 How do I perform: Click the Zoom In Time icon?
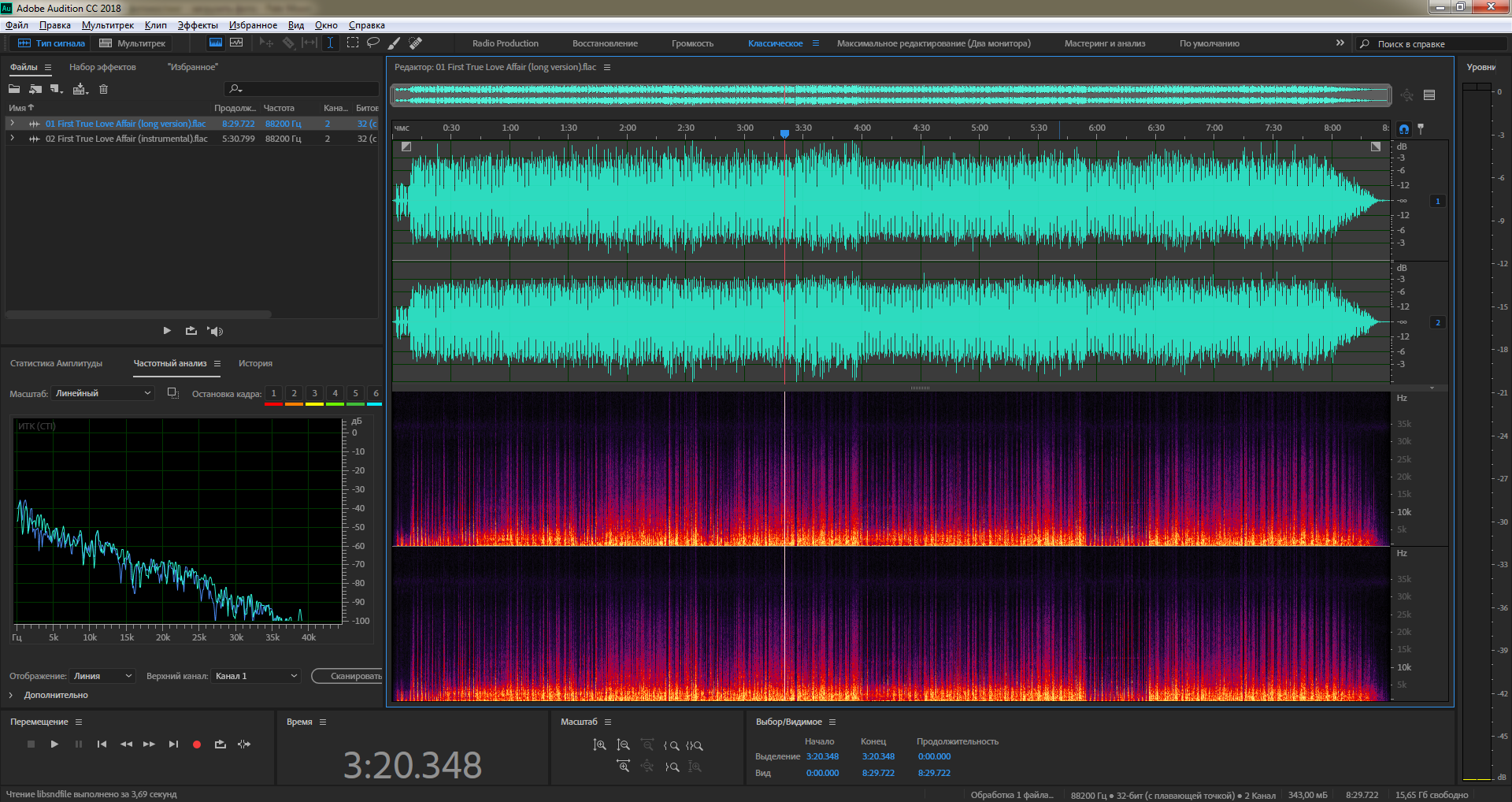(x=623, y=766)
